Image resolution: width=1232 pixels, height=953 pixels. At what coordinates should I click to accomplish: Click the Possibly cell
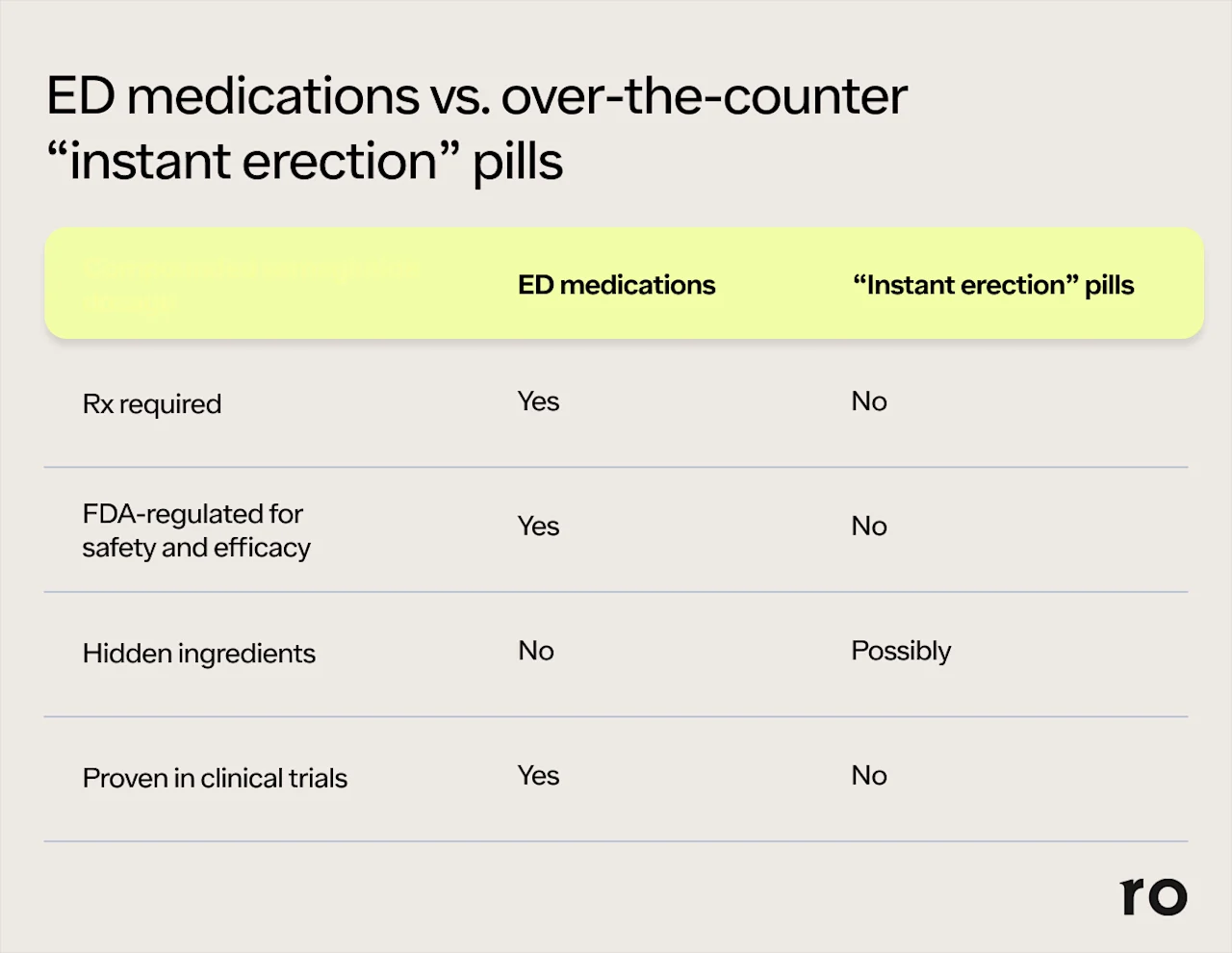click(901, 651)
